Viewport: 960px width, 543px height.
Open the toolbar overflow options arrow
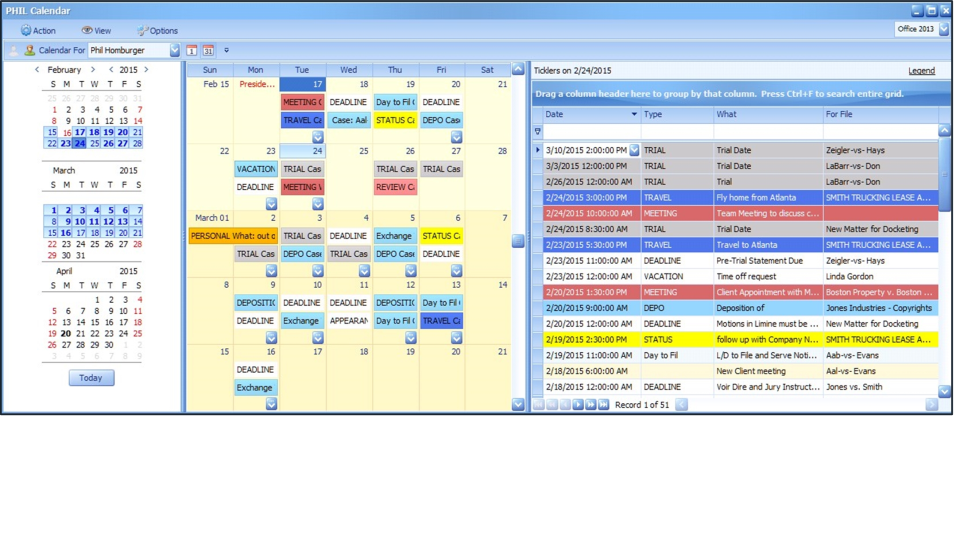tap(226, 50)
